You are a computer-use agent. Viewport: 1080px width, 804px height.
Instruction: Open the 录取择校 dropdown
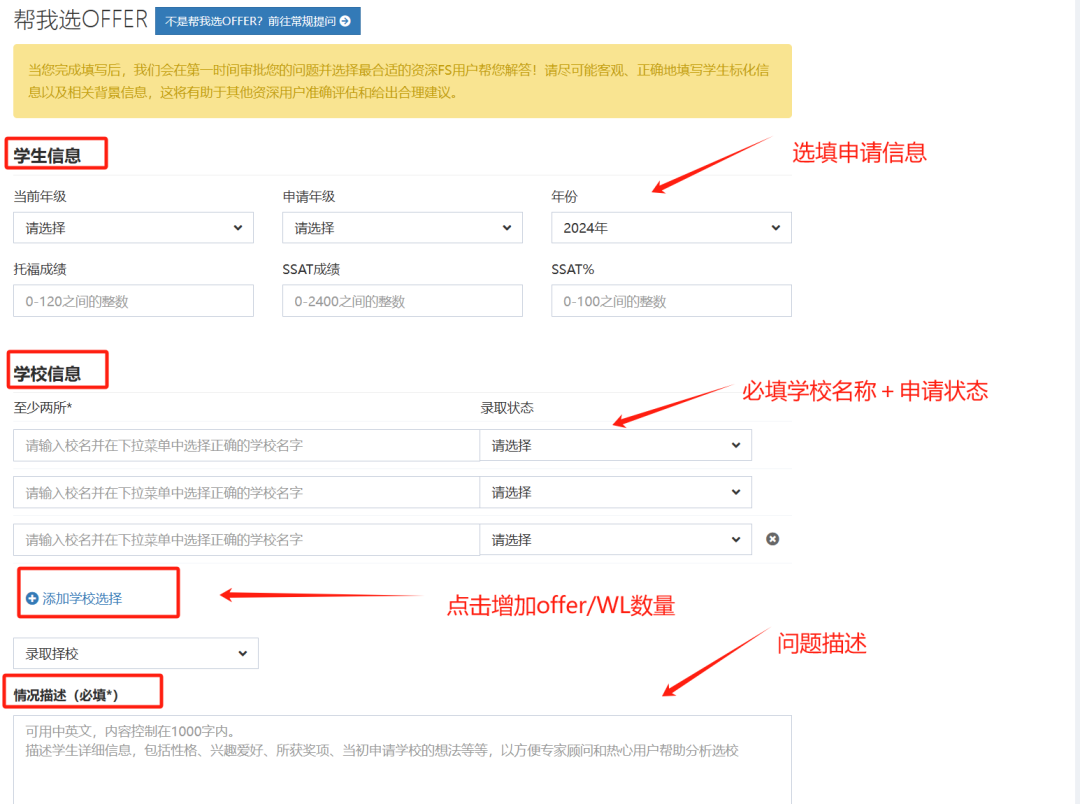(136, 653)
